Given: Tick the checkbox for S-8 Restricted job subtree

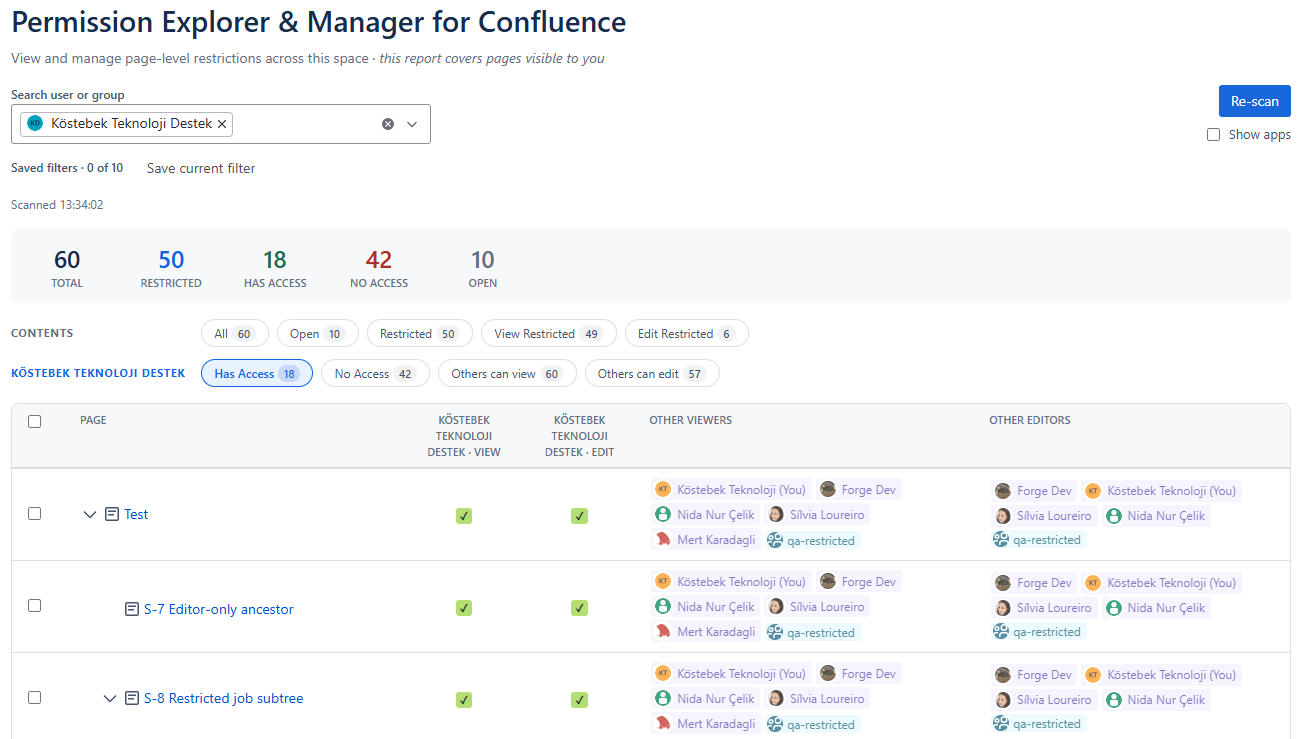Looking at the screenshot, I should tap(35, 697).
